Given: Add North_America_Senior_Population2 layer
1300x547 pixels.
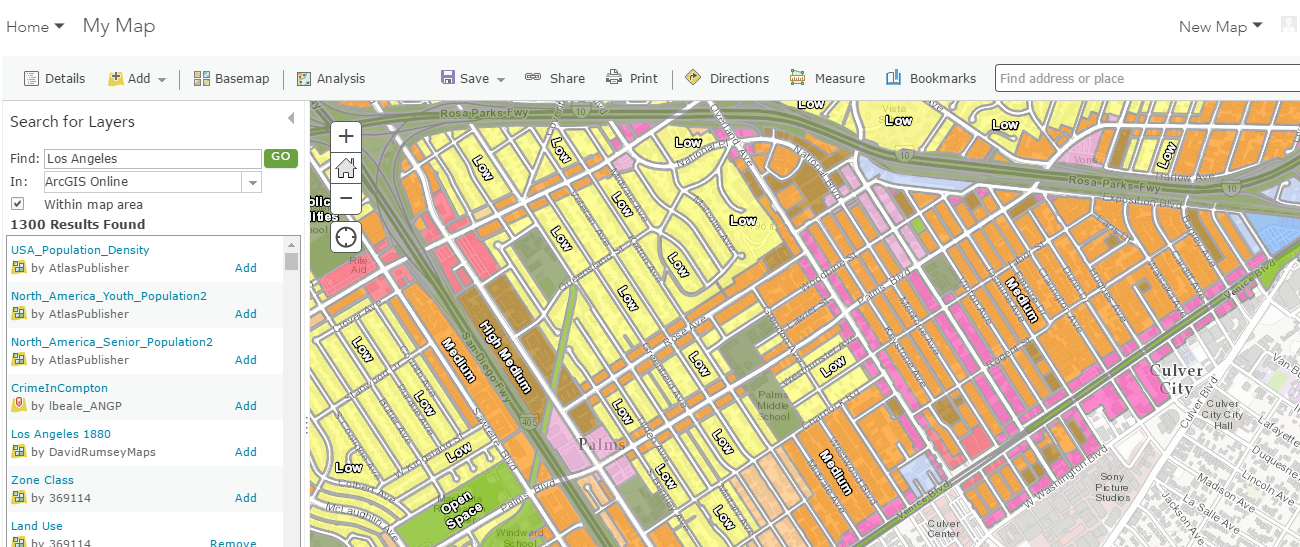Looking at the screenshot, I should [x=246, y=360].
